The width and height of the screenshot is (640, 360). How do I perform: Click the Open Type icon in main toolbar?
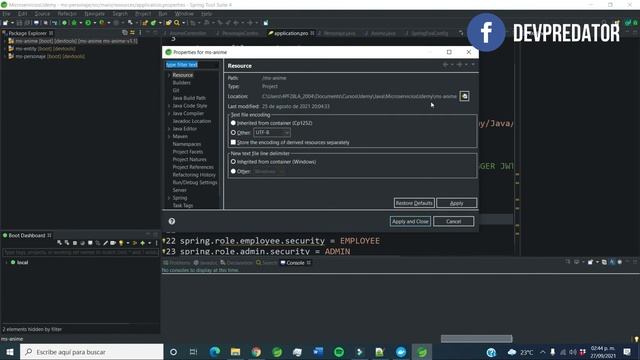(168, 23)
